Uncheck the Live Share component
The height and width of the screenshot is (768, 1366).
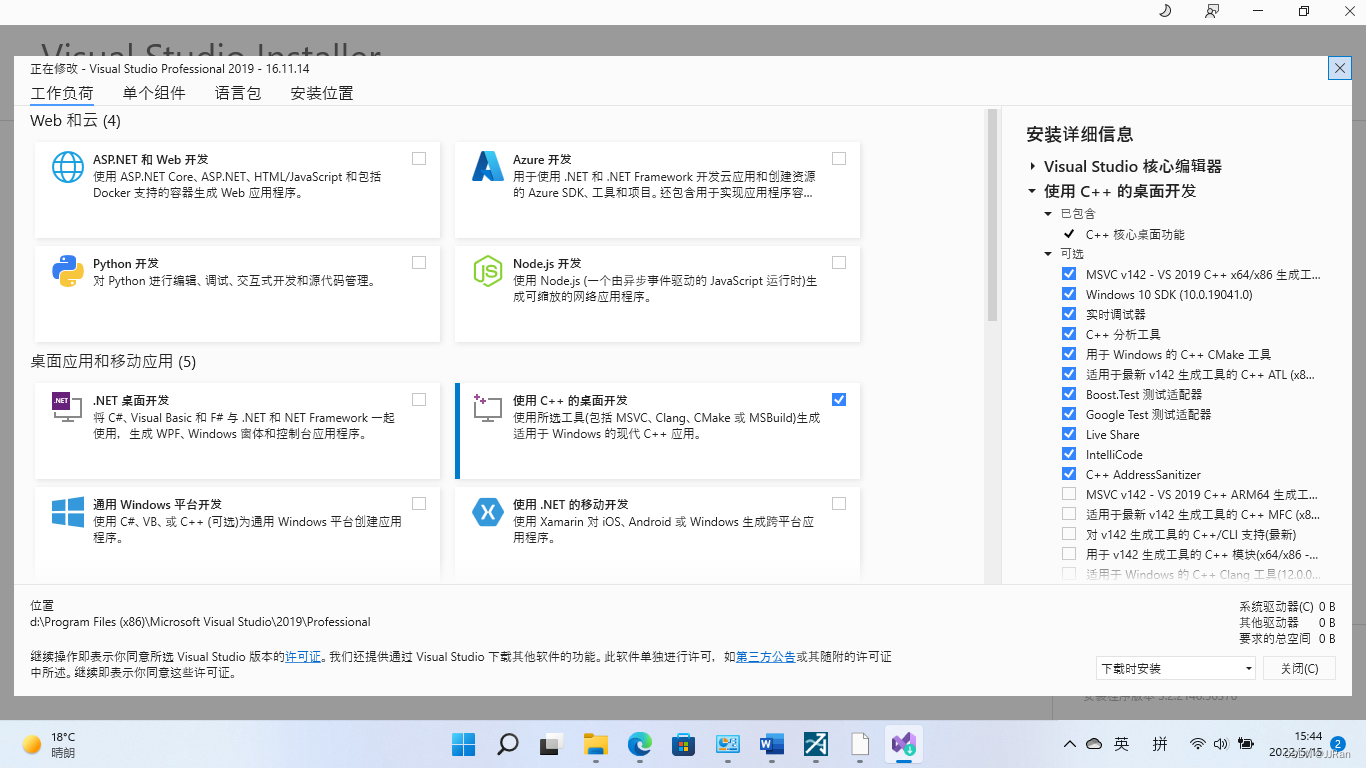[1069, 434]
